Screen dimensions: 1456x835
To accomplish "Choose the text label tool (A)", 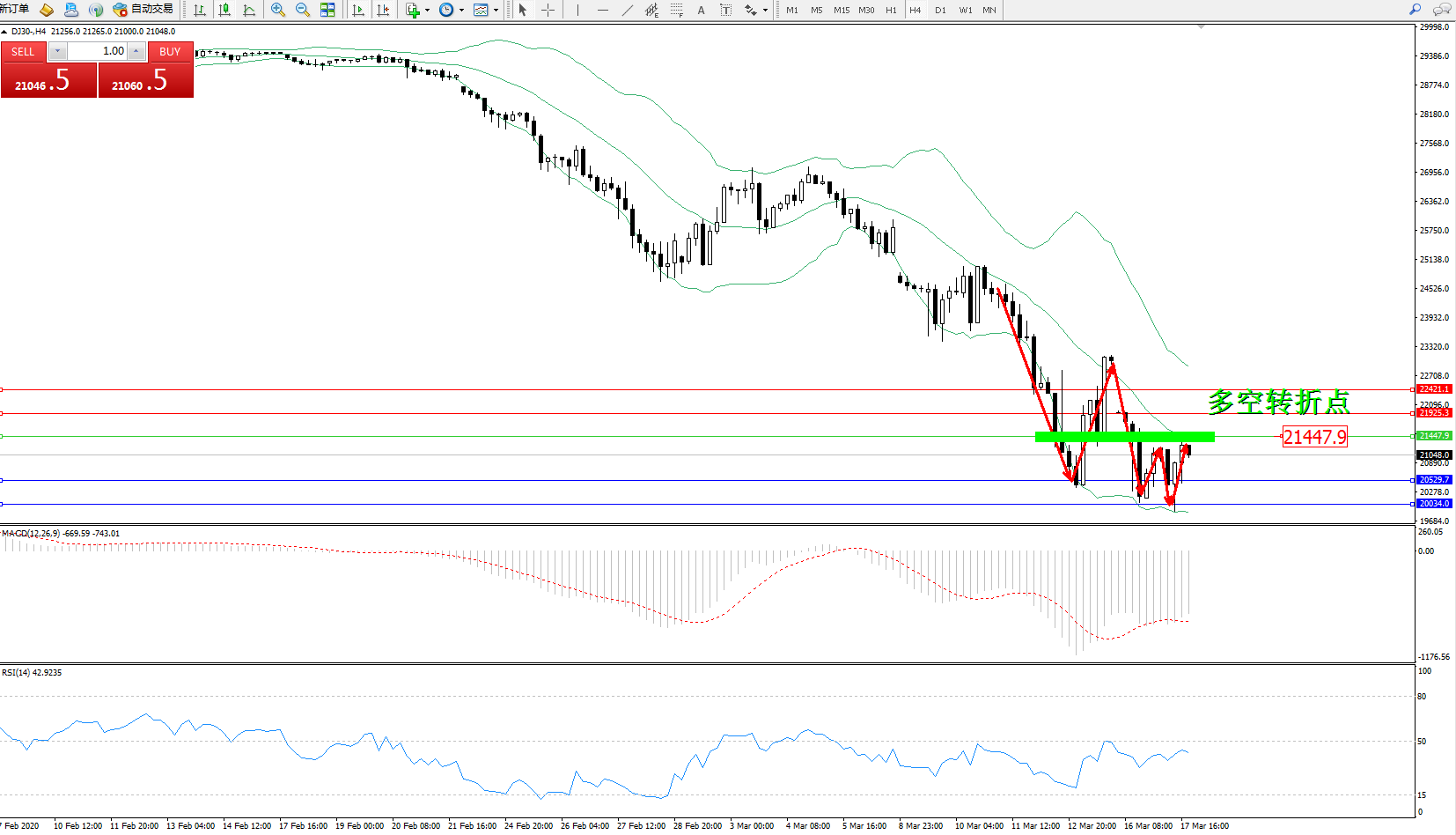I will (701, 10).
